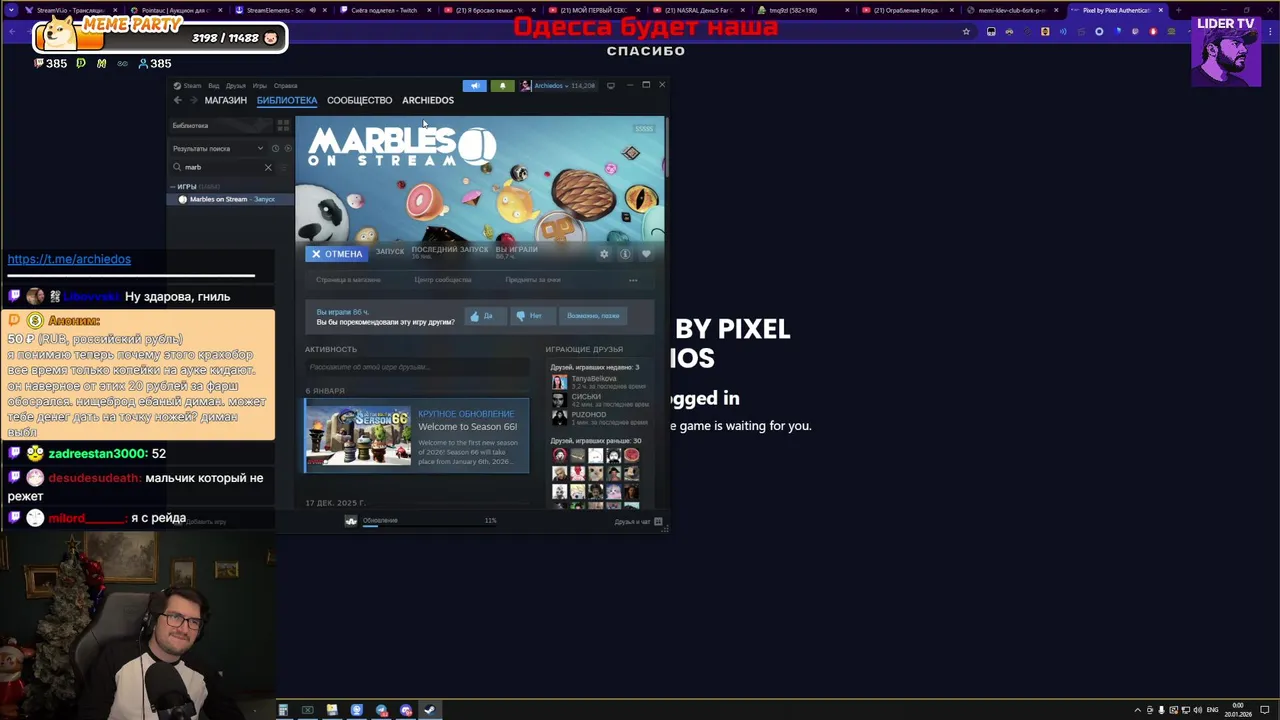Click the activity share text field
1280x720 pixels.
tap(417, 367)
